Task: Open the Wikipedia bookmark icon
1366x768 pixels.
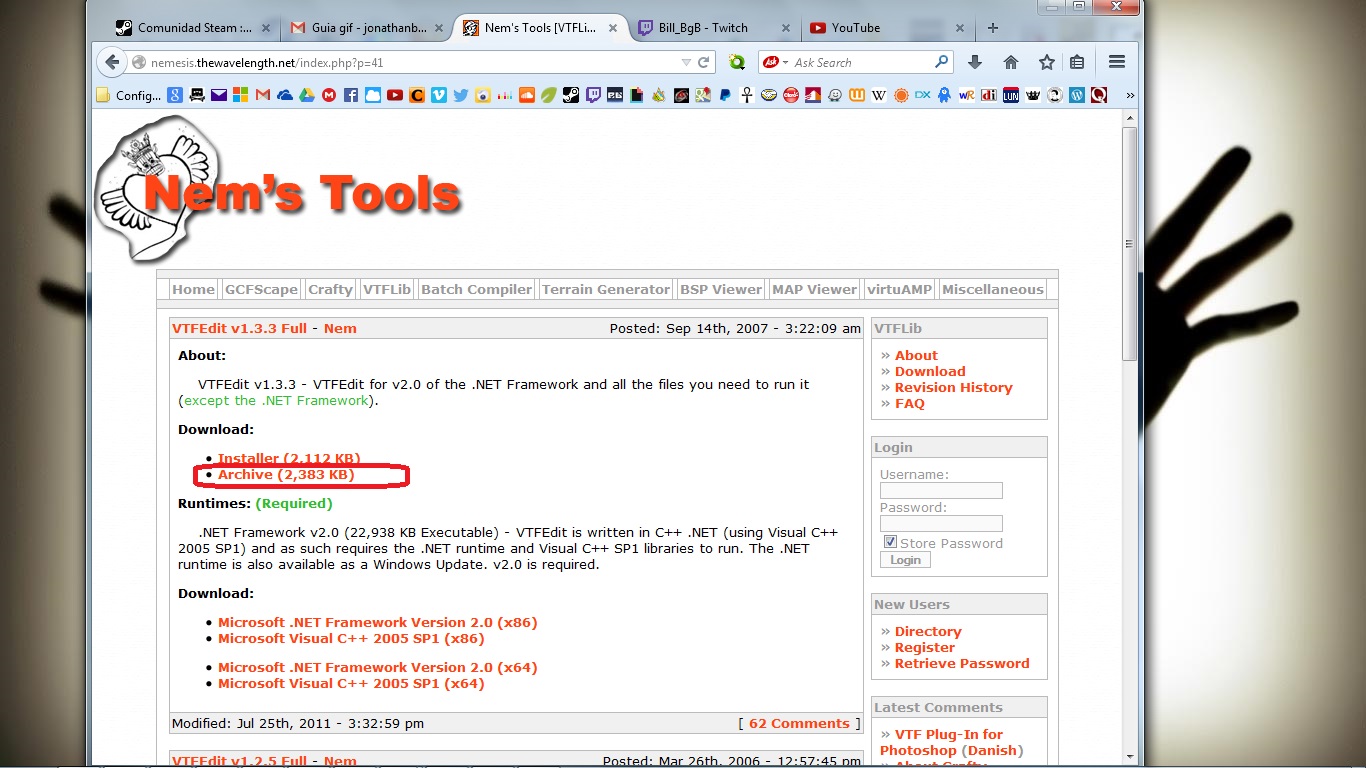Action: coord(879,96)
